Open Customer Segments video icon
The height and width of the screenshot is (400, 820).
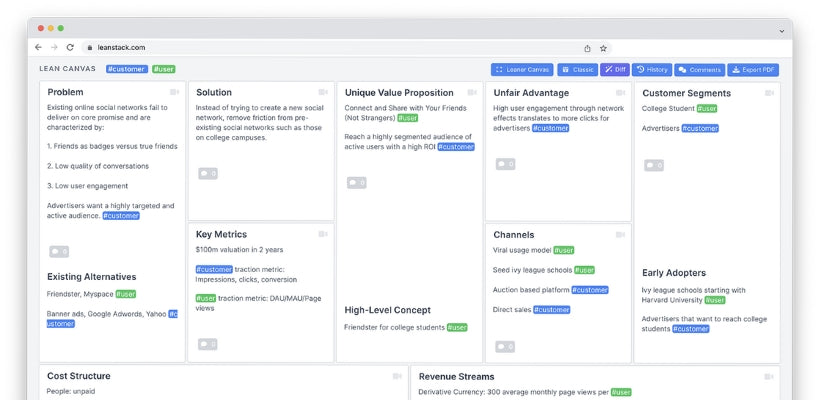coord(768,93)
